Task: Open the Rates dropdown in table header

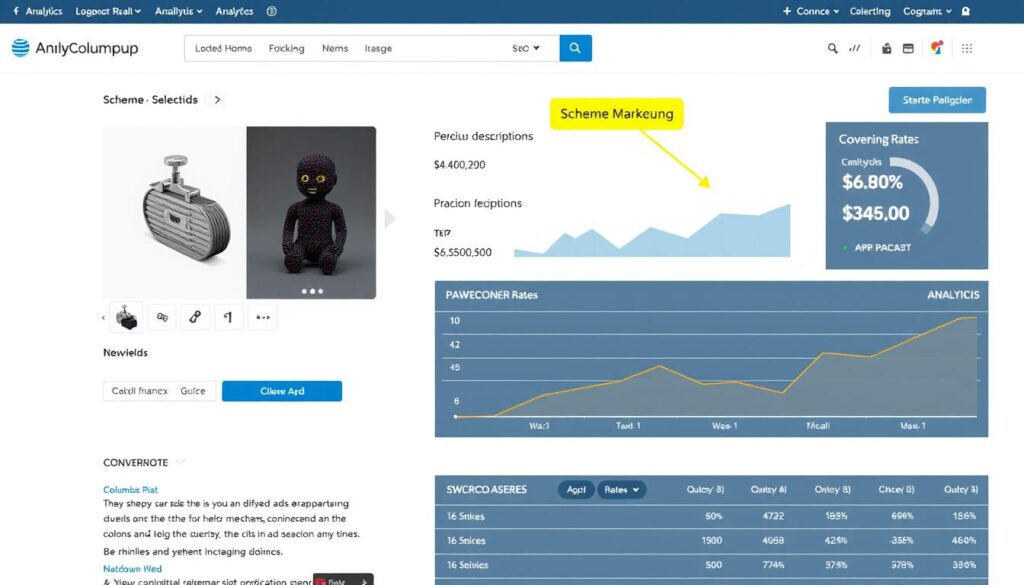Action: [x=622, y=489]
